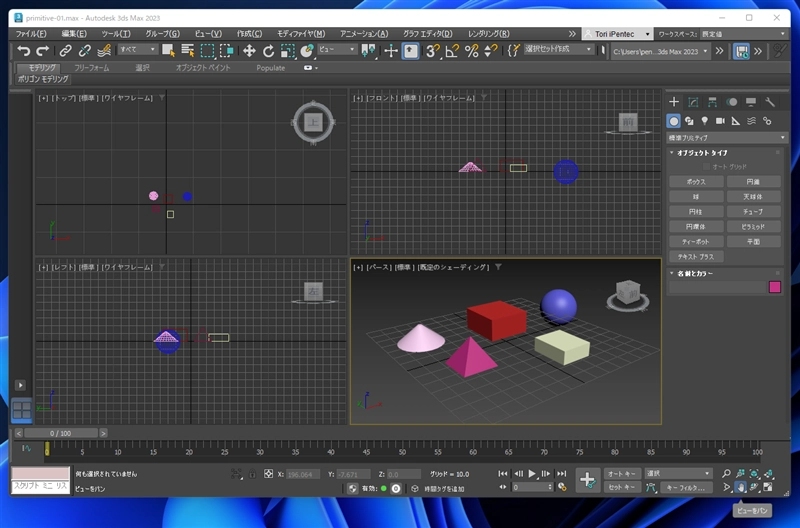Click the Set Keys large plus button
This screenshot has width=800, height=528.
tap(587, 480)
